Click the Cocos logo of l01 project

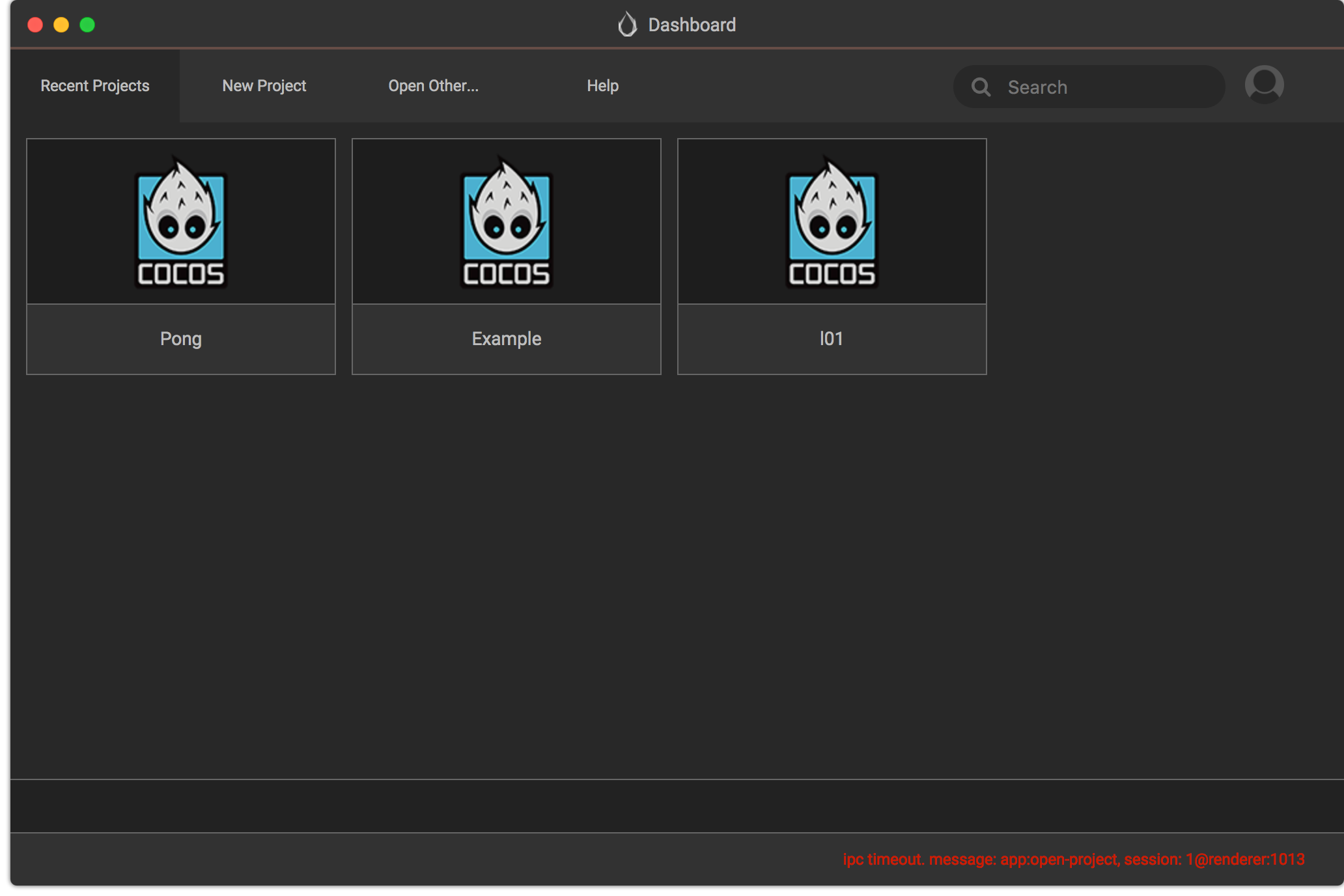click(x=832, y=222)
